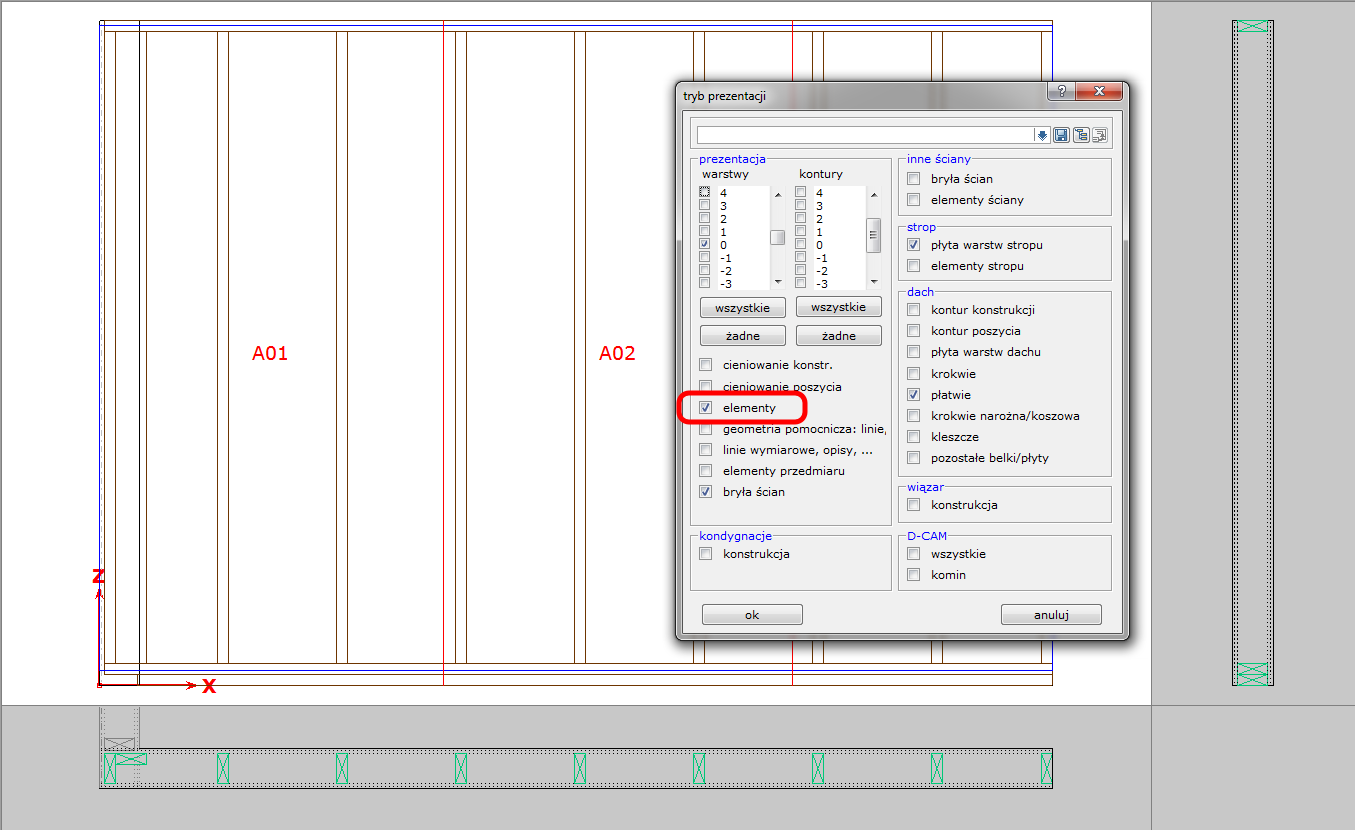
Task: Disable the płatwie checkbox
Action: [914, 395]
